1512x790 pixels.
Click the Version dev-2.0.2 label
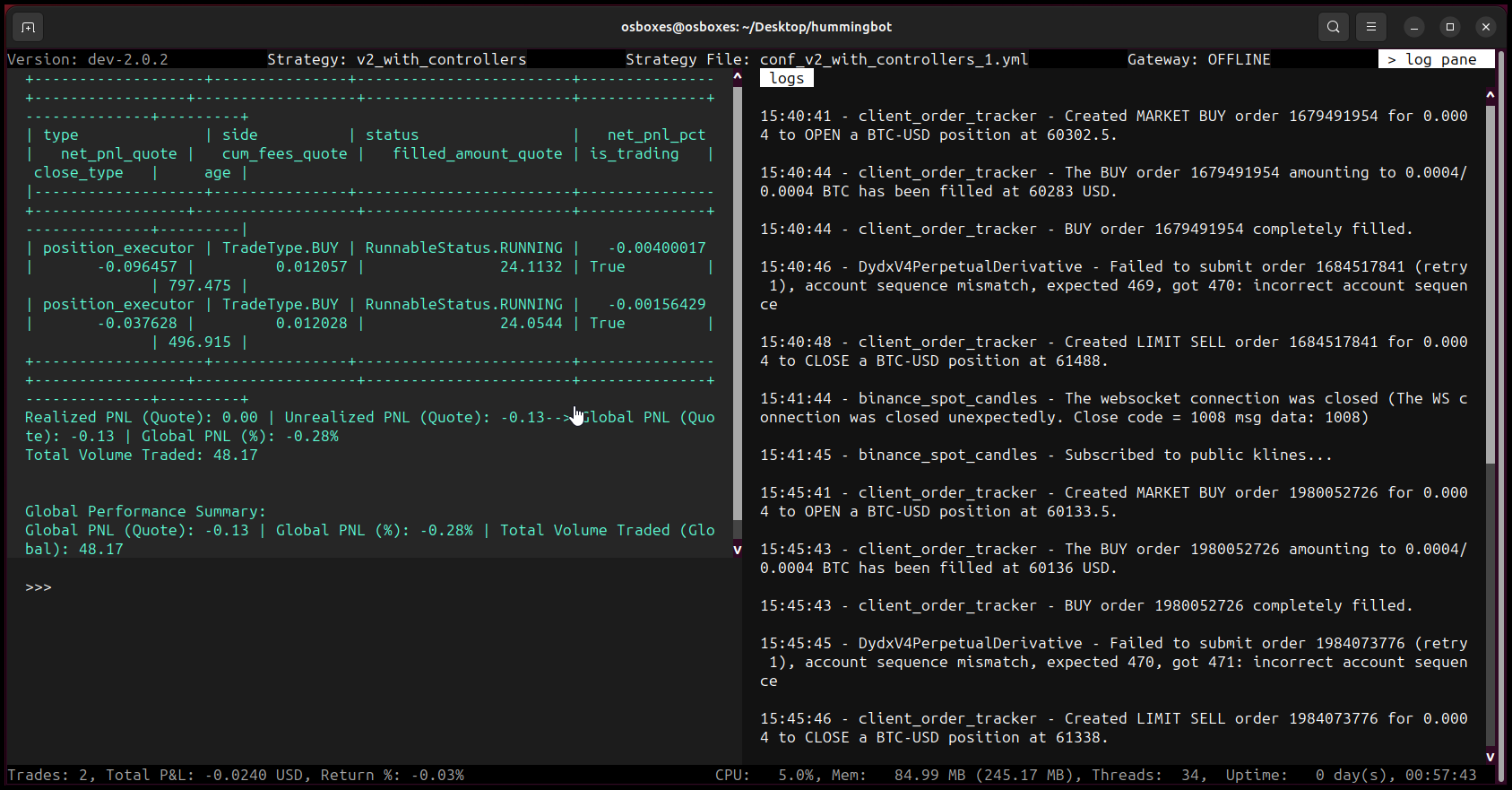click(88, 59)
